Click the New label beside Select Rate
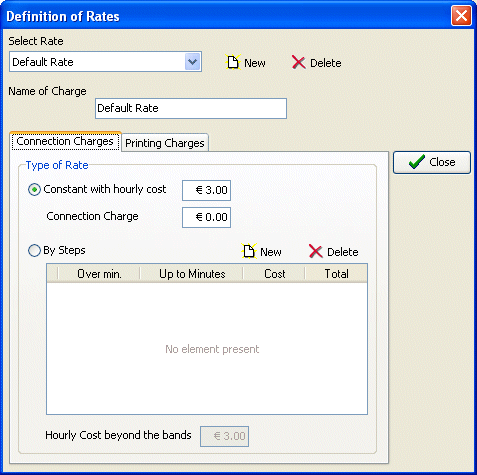 click(255, 63)
